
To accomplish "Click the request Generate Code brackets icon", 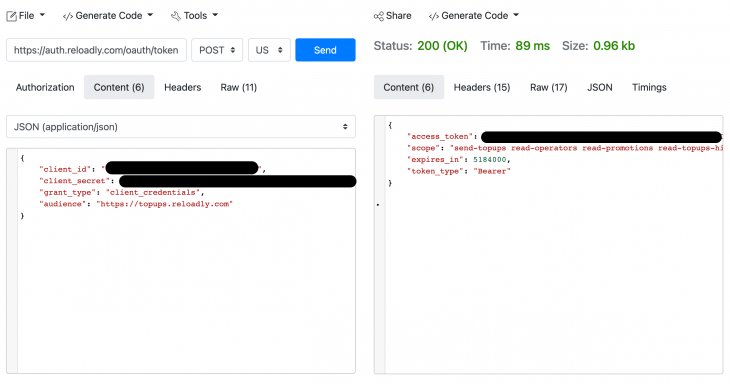I will pyautogui.click(x=68, y=16).
